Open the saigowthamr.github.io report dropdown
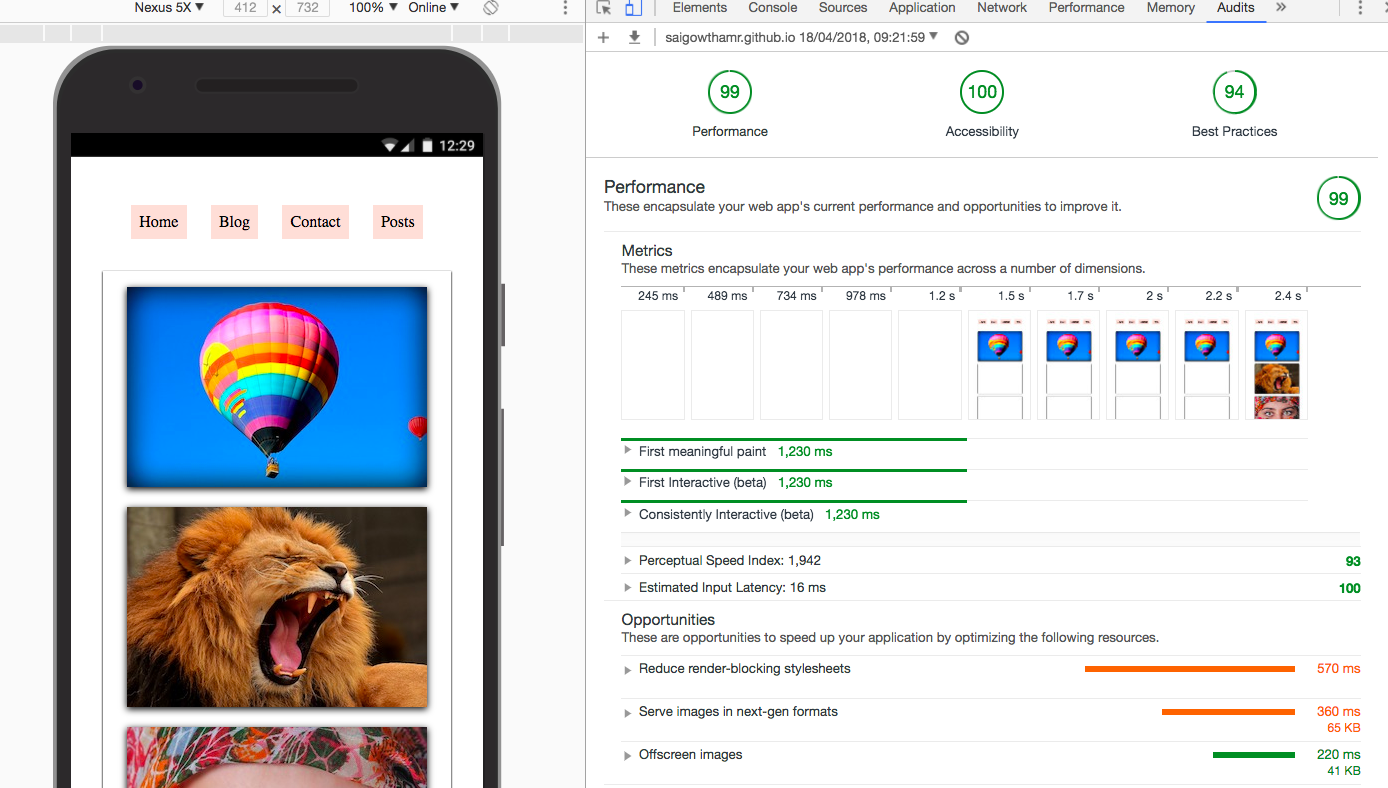 click(x=802, y=37)
